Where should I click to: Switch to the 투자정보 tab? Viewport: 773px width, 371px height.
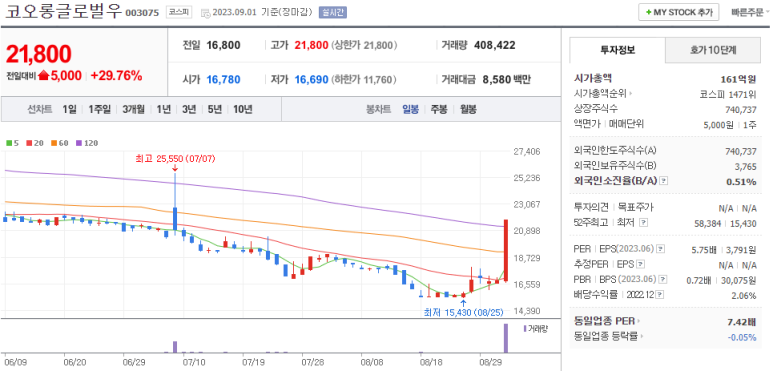tap(617, 50)
